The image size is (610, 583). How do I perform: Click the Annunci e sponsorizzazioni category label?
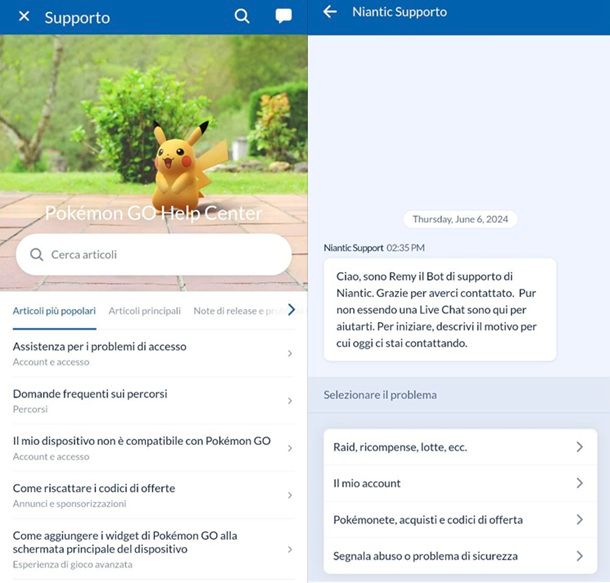pyautogui.click(x=69, y=504)
